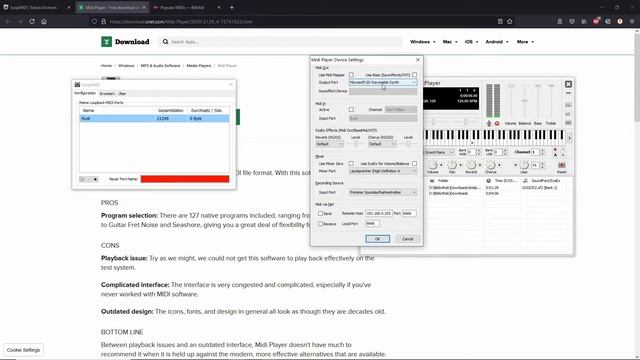Click the Pan knob in Midi Player

click(x=452, y=165)
